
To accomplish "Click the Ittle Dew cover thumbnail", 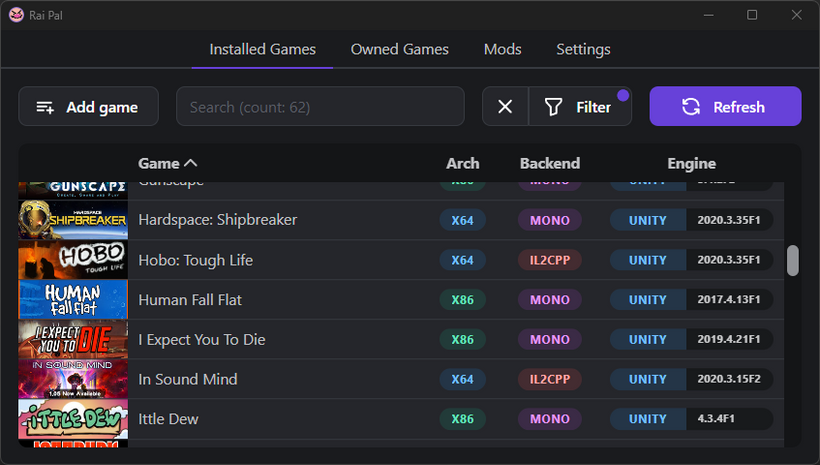I will point(73,420).
